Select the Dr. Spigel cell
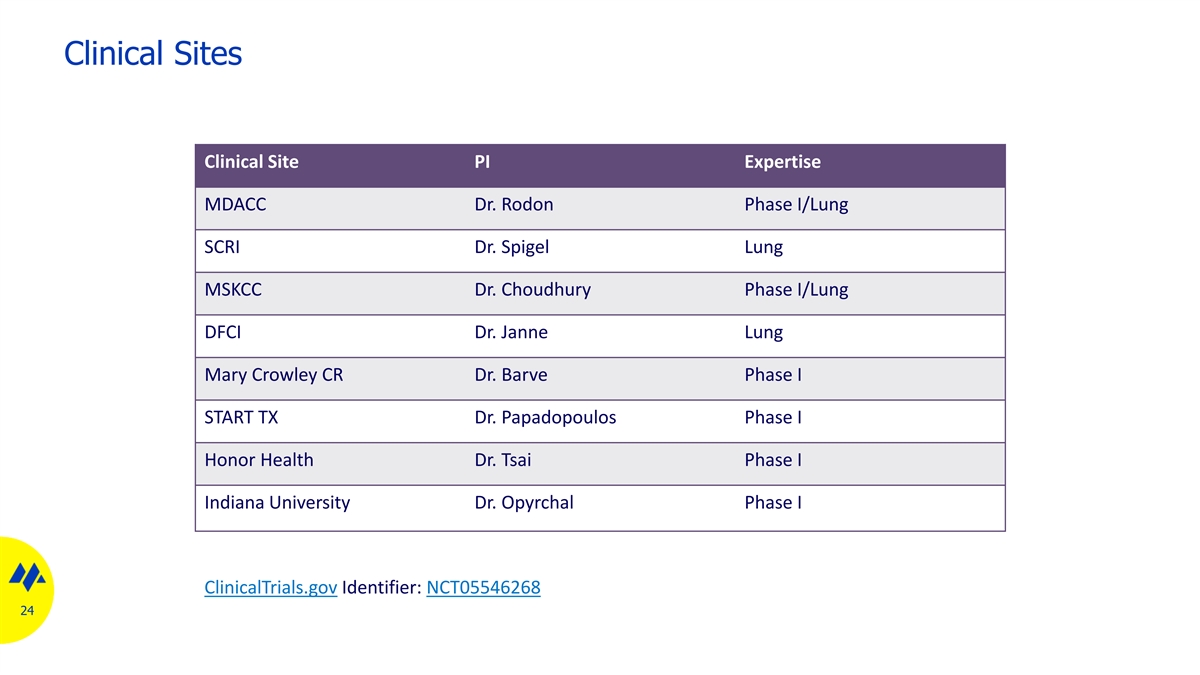 click(511, 247)
